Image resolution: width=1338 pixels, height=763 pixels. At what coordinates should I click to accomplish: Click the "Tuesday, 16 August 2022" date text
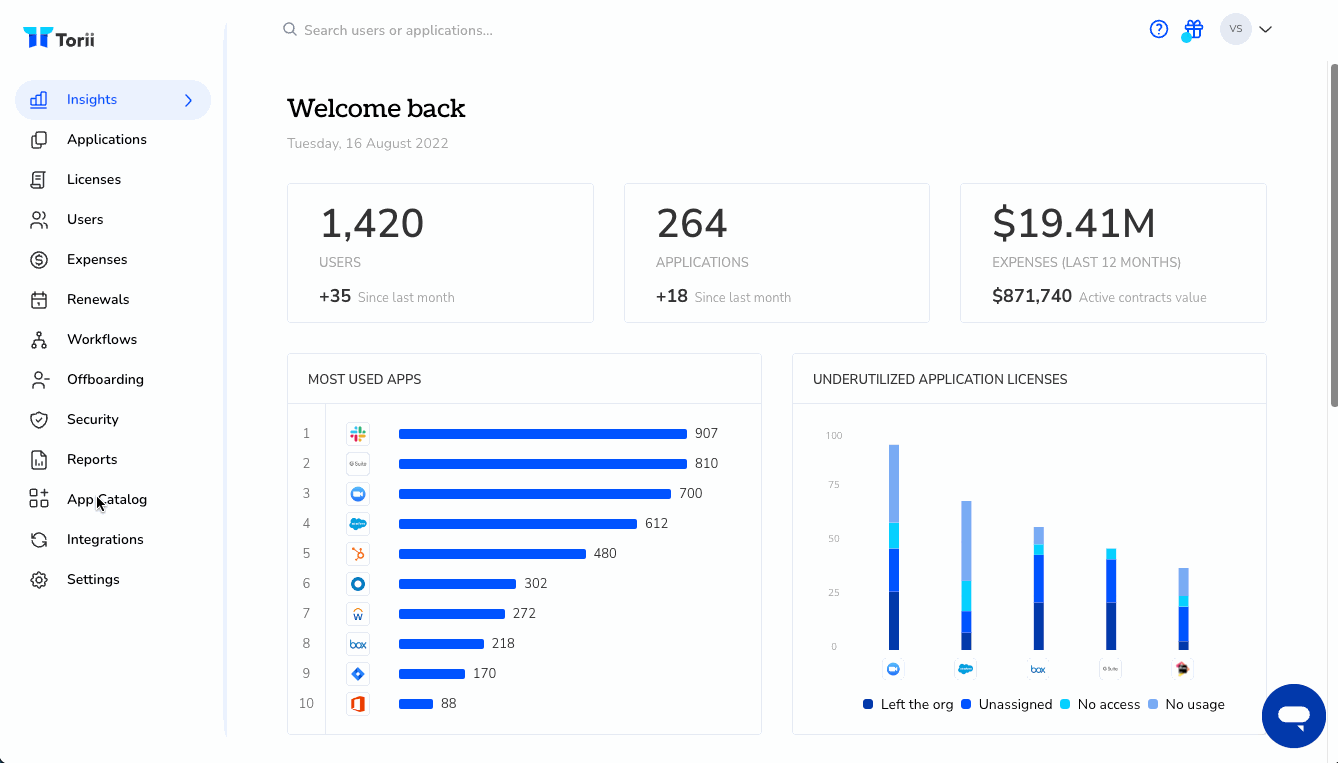click(368, 143)
